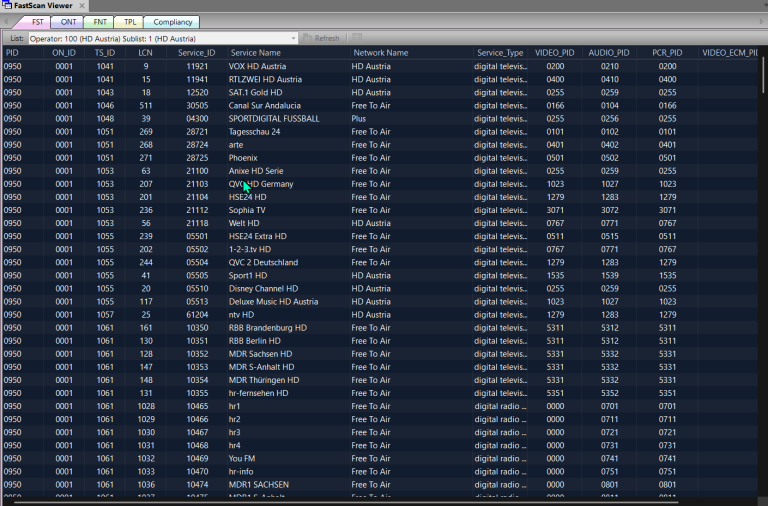This screenshot has width=768, height=506.
Task: Select the Phoenix service row
Action: [380, 158]
